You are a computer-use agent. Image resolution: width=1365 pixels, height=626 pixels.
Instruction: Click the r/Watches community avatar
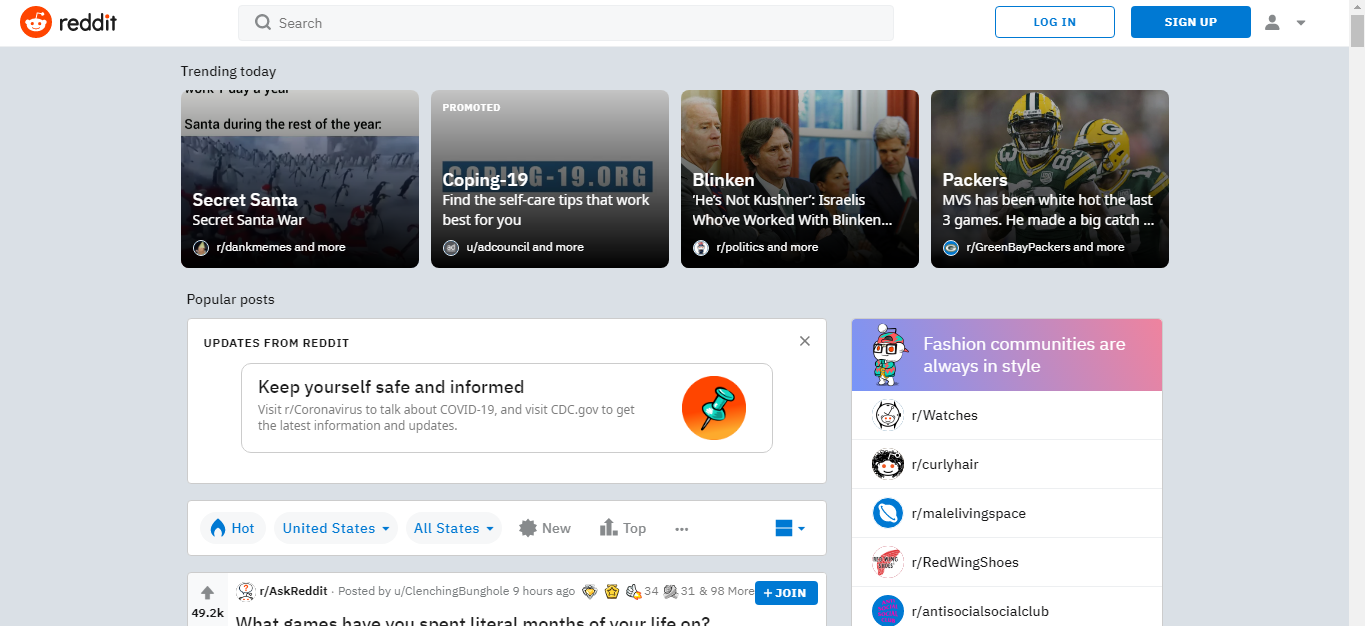pos(888,415)
